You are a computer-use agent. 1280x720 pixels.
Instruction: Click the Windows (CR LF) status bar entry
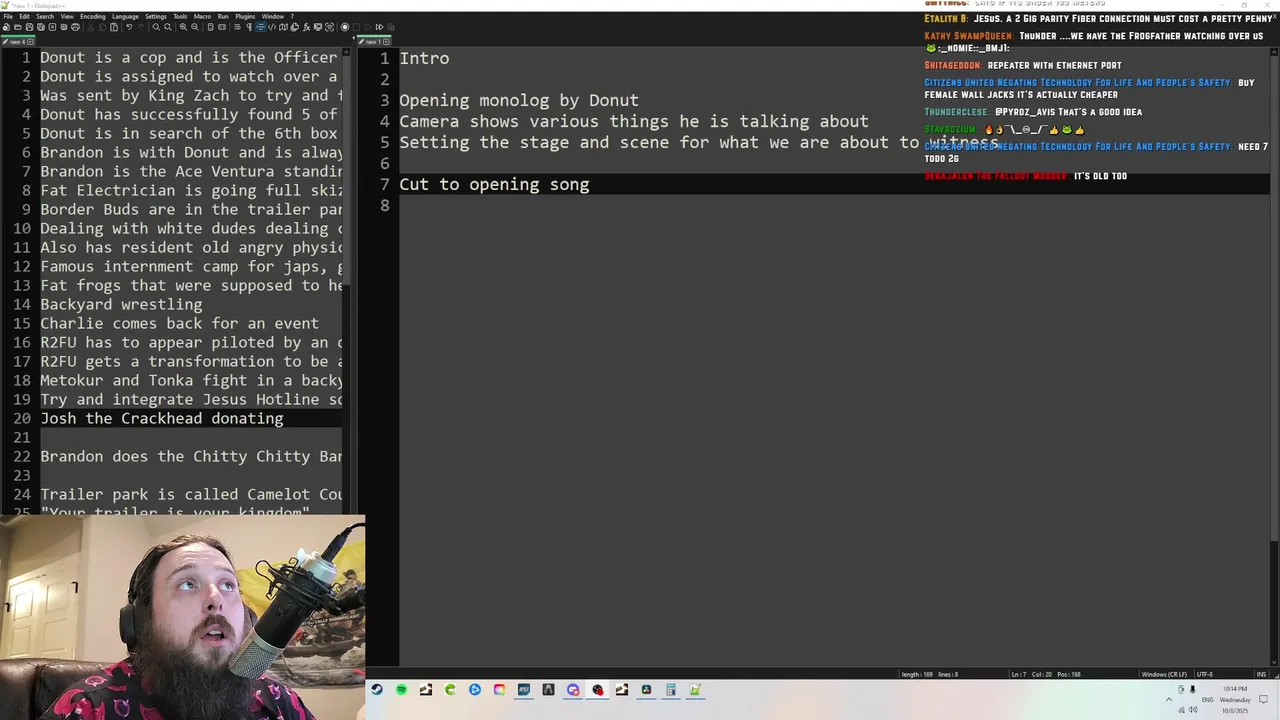[1165, 674]
